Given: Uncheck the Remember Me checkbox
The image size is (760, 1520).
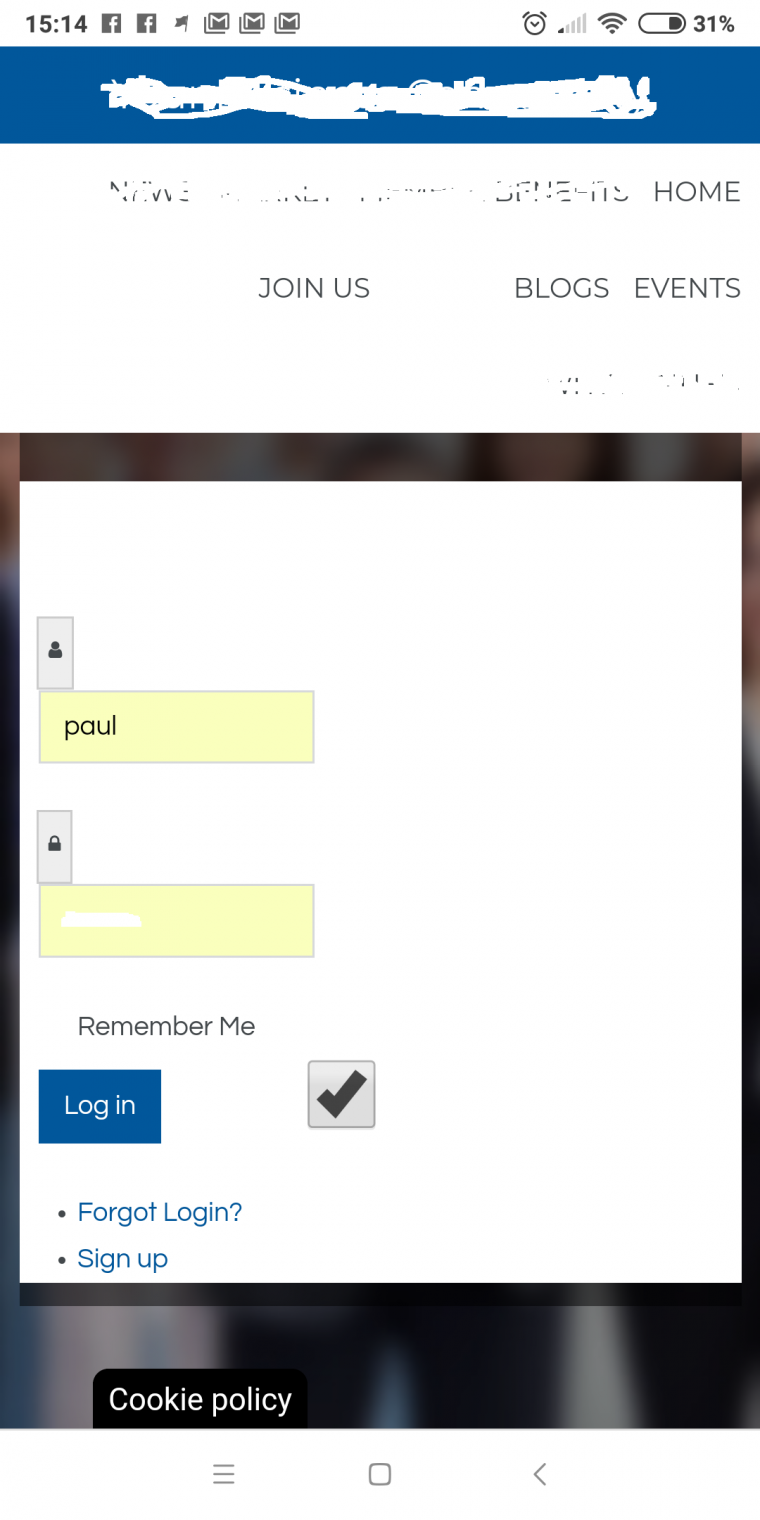Looking at the screenshot, I should [341, 1095].
